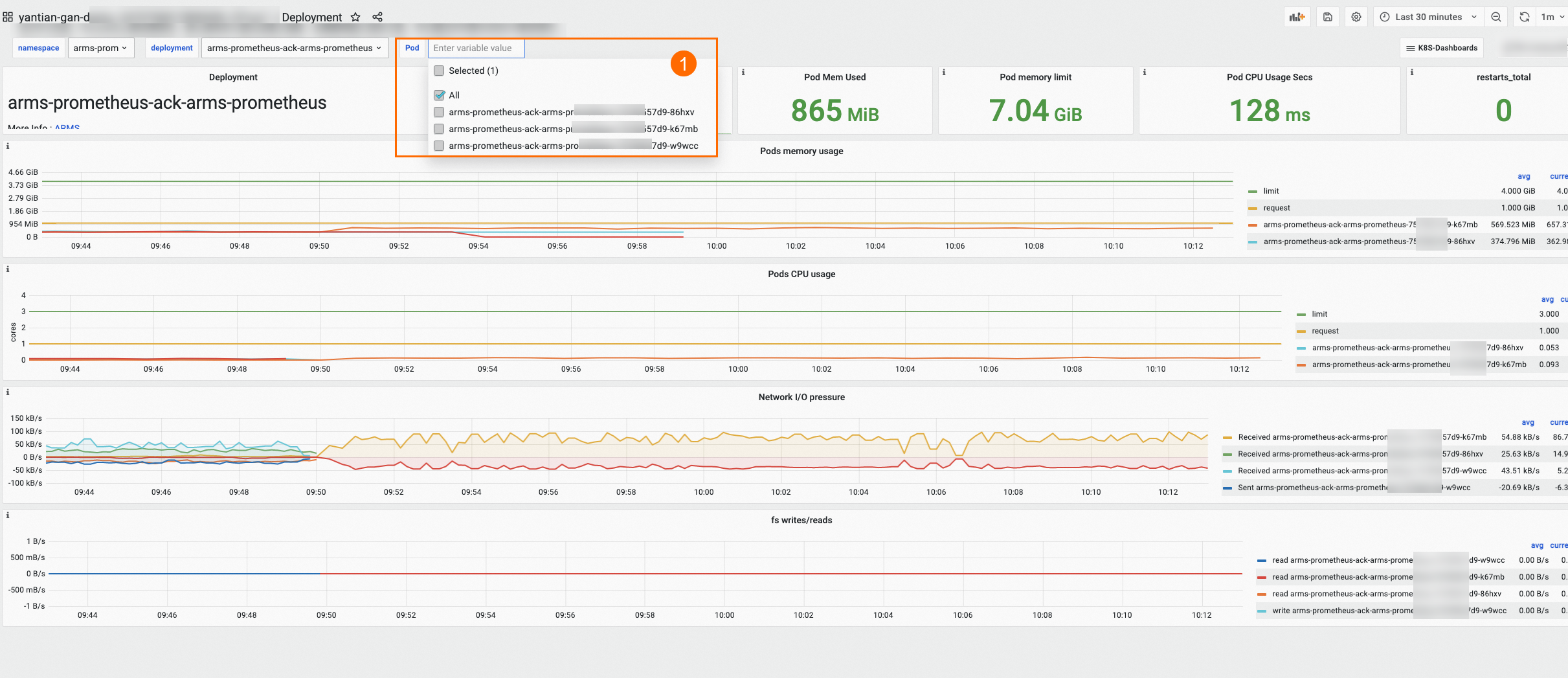This screenshot has width=1568, height=678.
Task: Click the dashboards grid icon beside yantian-gan-d
Action: (x=8, y=16)
